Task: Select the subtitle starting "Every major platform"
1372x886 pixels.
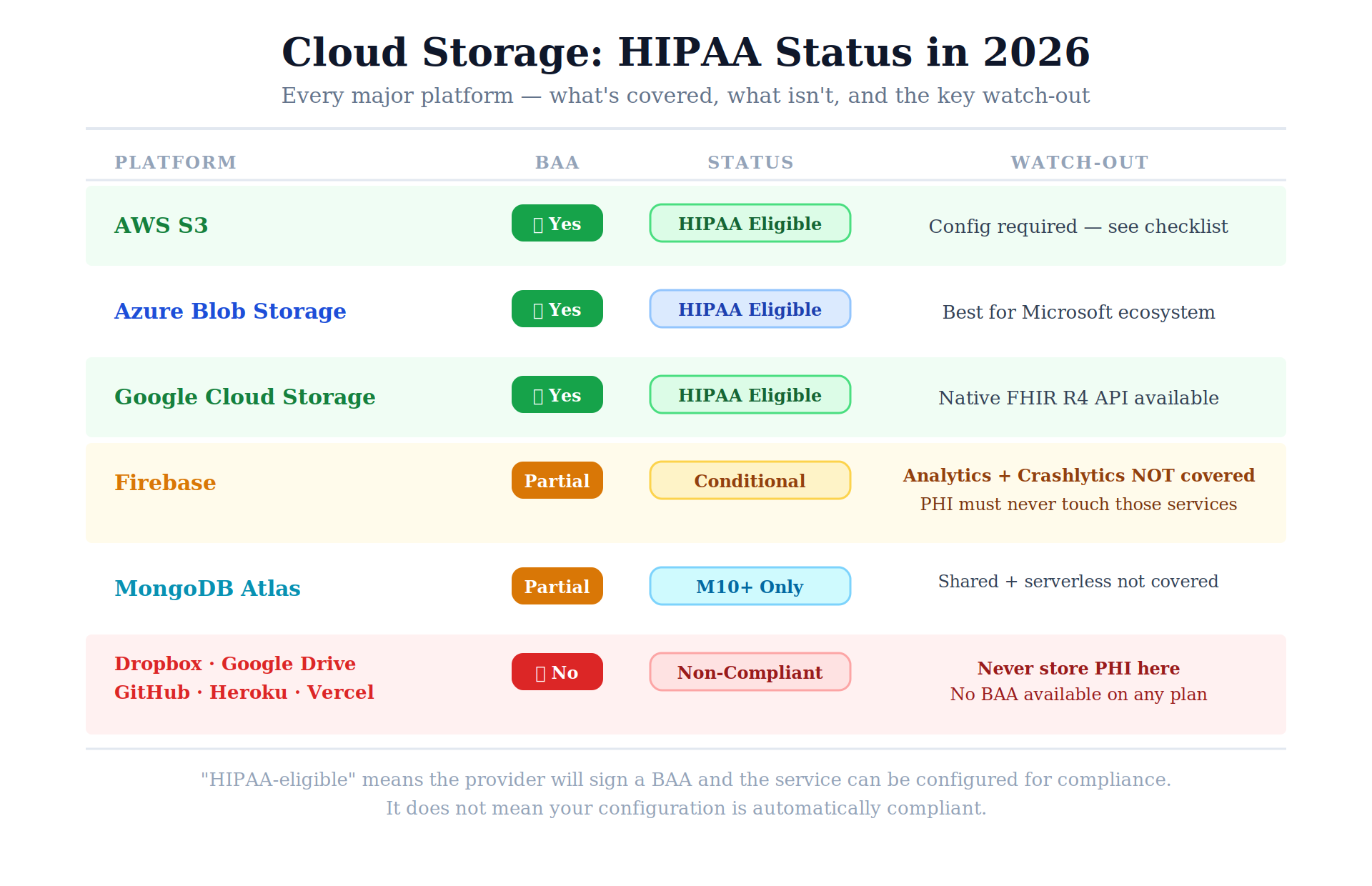Action: (x=686, y=96)
